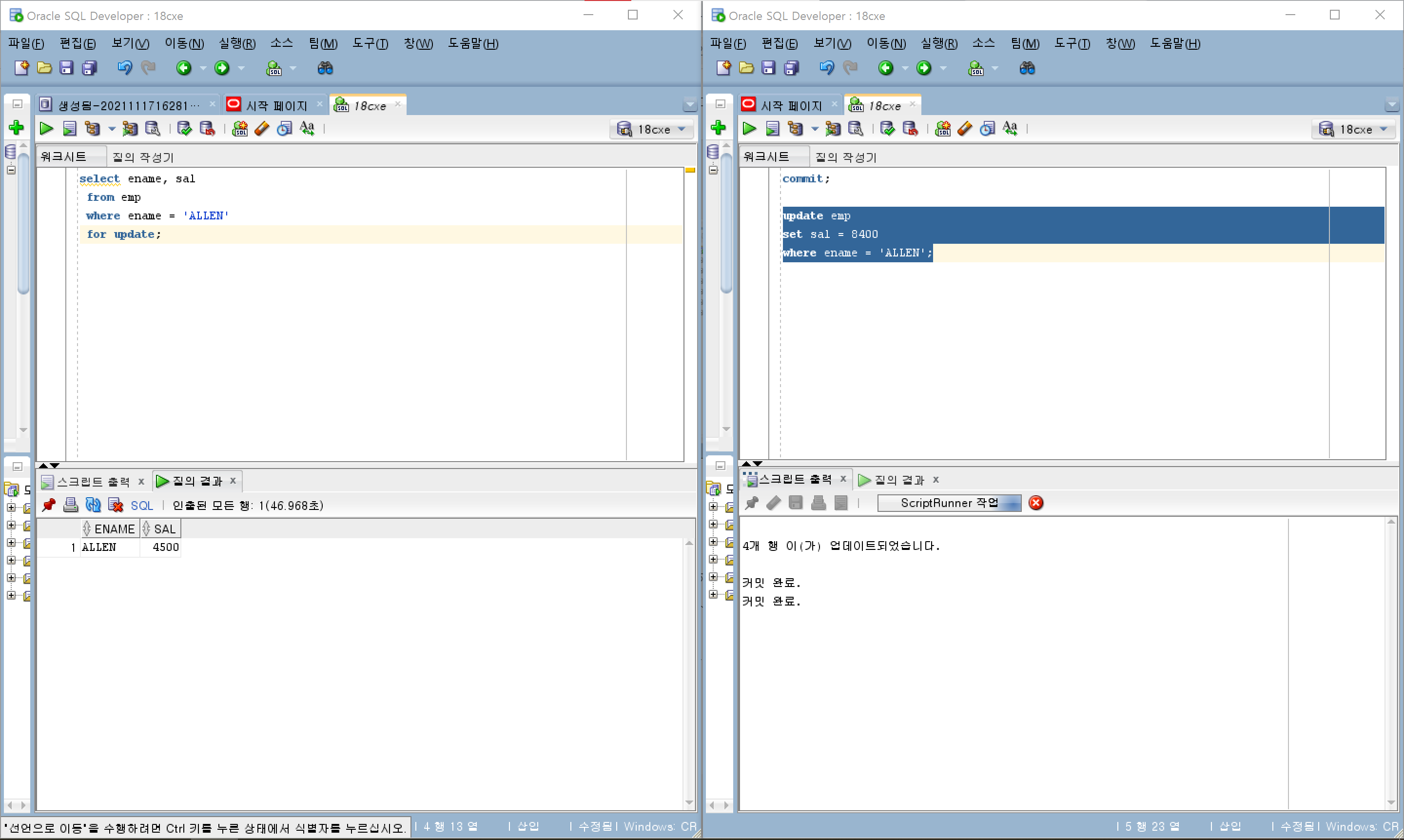The width and height of the screenshot is (1404, 840).
Task: Cancel the ScriptRunner task with red X
Action: [1035, 503]
